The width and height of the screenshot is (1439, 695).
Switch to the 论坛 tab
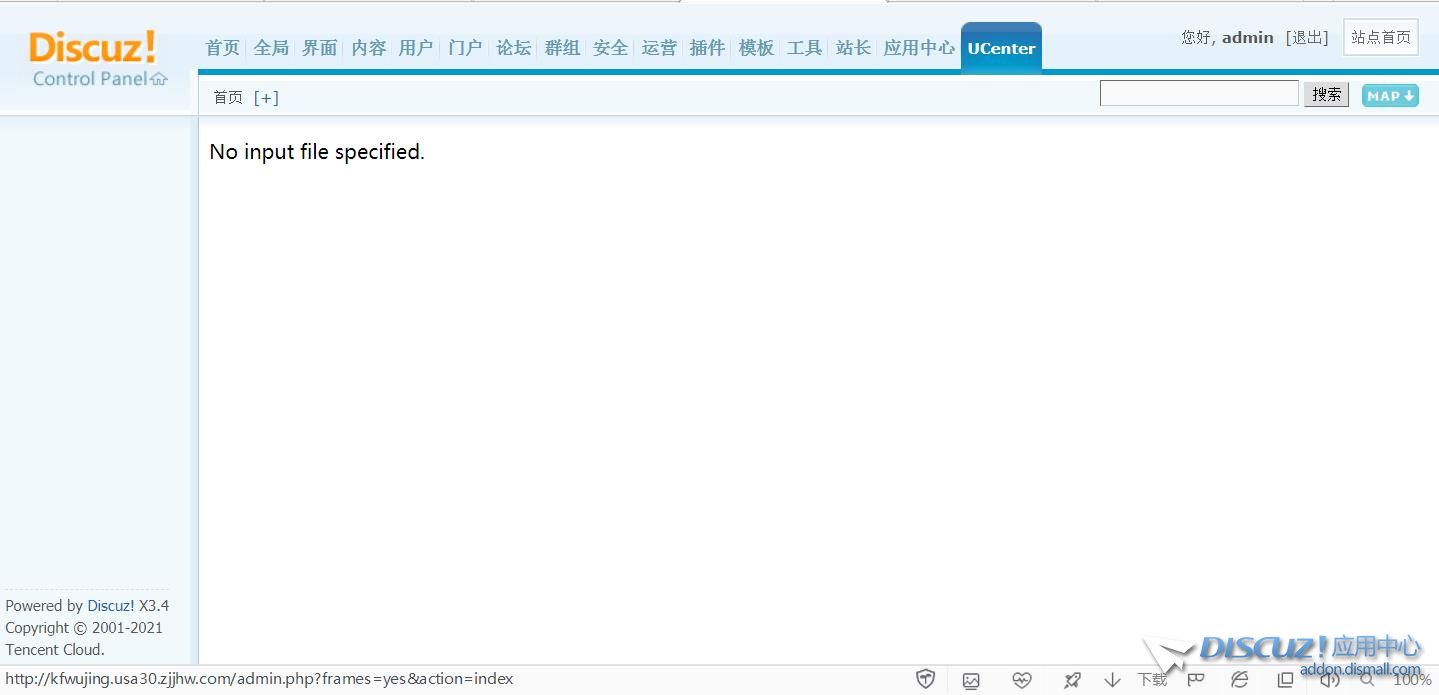(x=514, y=48)
